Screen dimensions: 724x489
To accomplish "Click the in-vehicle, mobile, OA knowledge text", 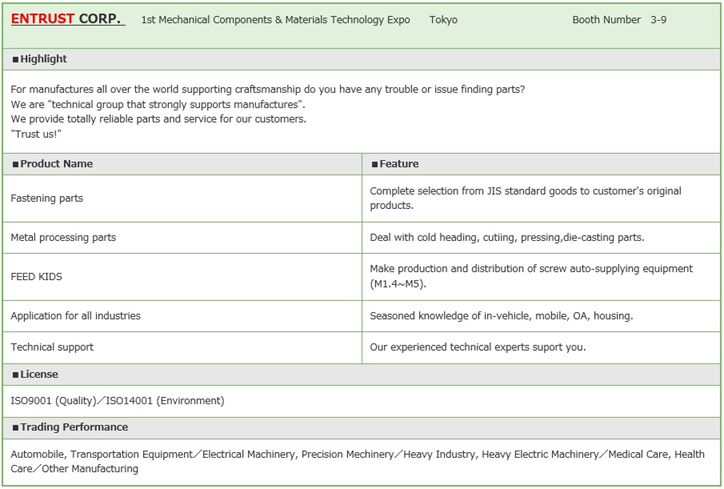I will (501, 316).
